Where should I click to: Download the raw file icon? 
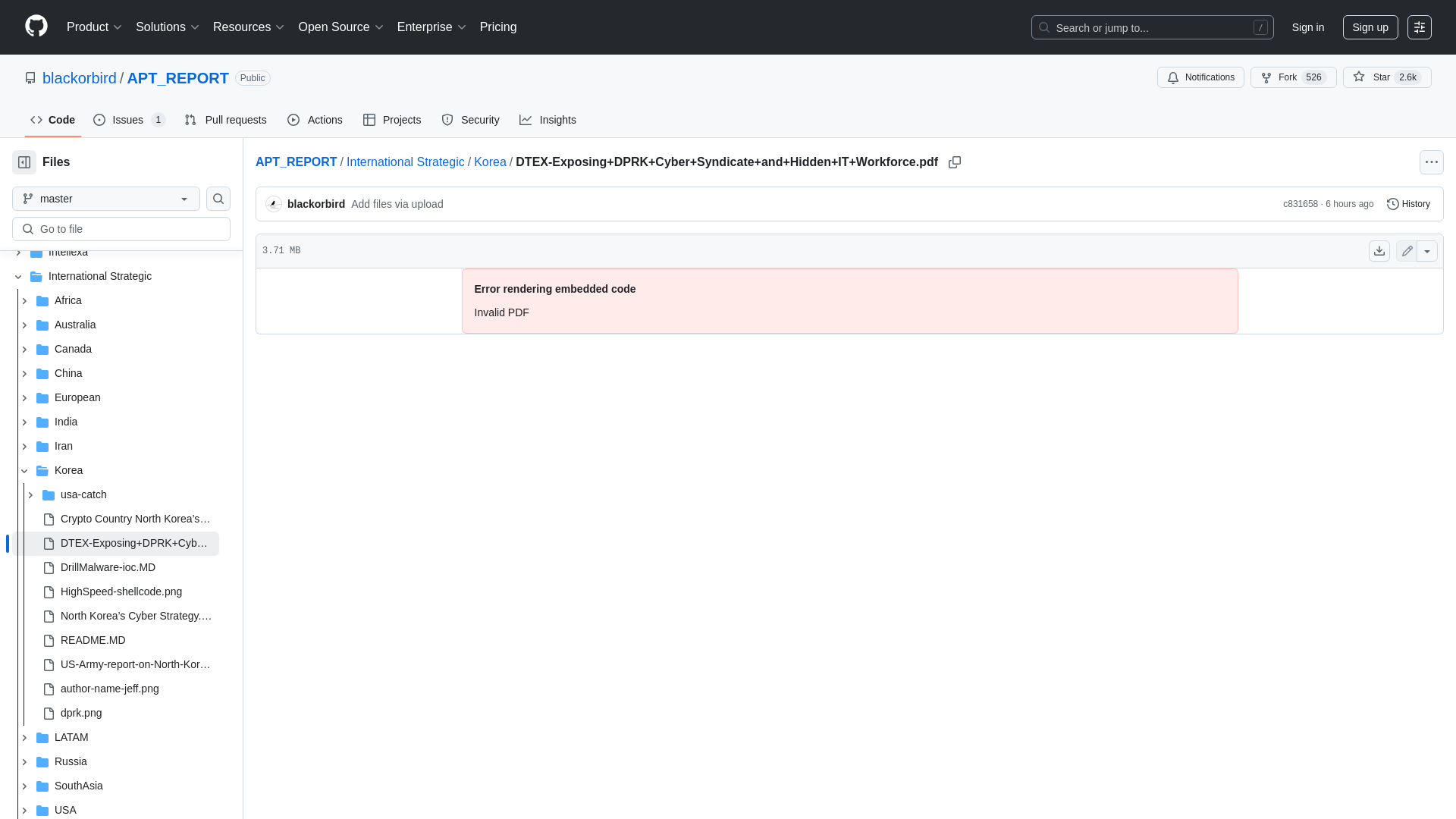click(x=1379, y=251)
